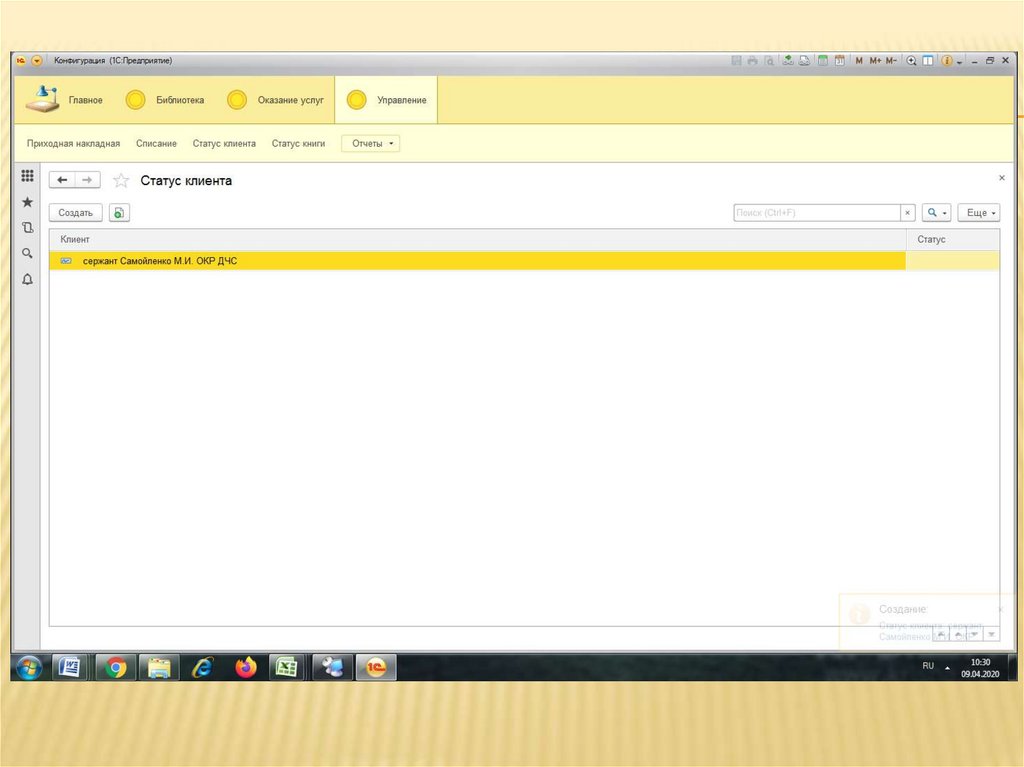Open Excel from the taskbar
The image size is (1024, 767).
287,667
